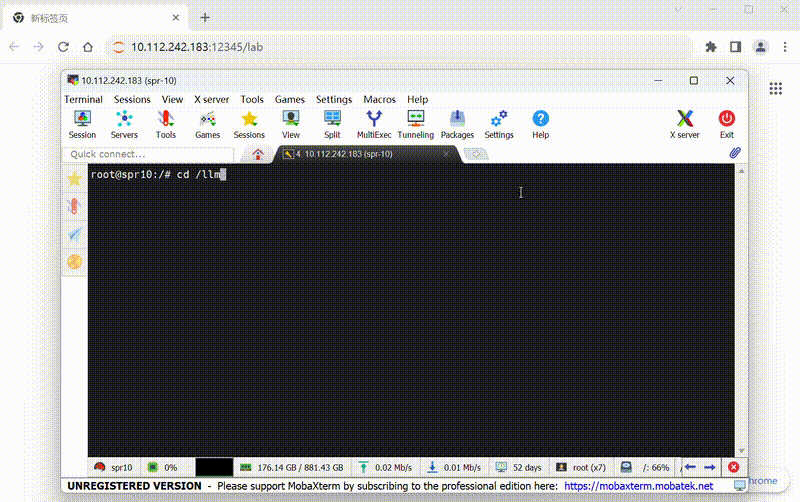This screenshot has height=502, width=800.
Task: Open Chrome extensions puzzle icon
Action: coord(711,47)
